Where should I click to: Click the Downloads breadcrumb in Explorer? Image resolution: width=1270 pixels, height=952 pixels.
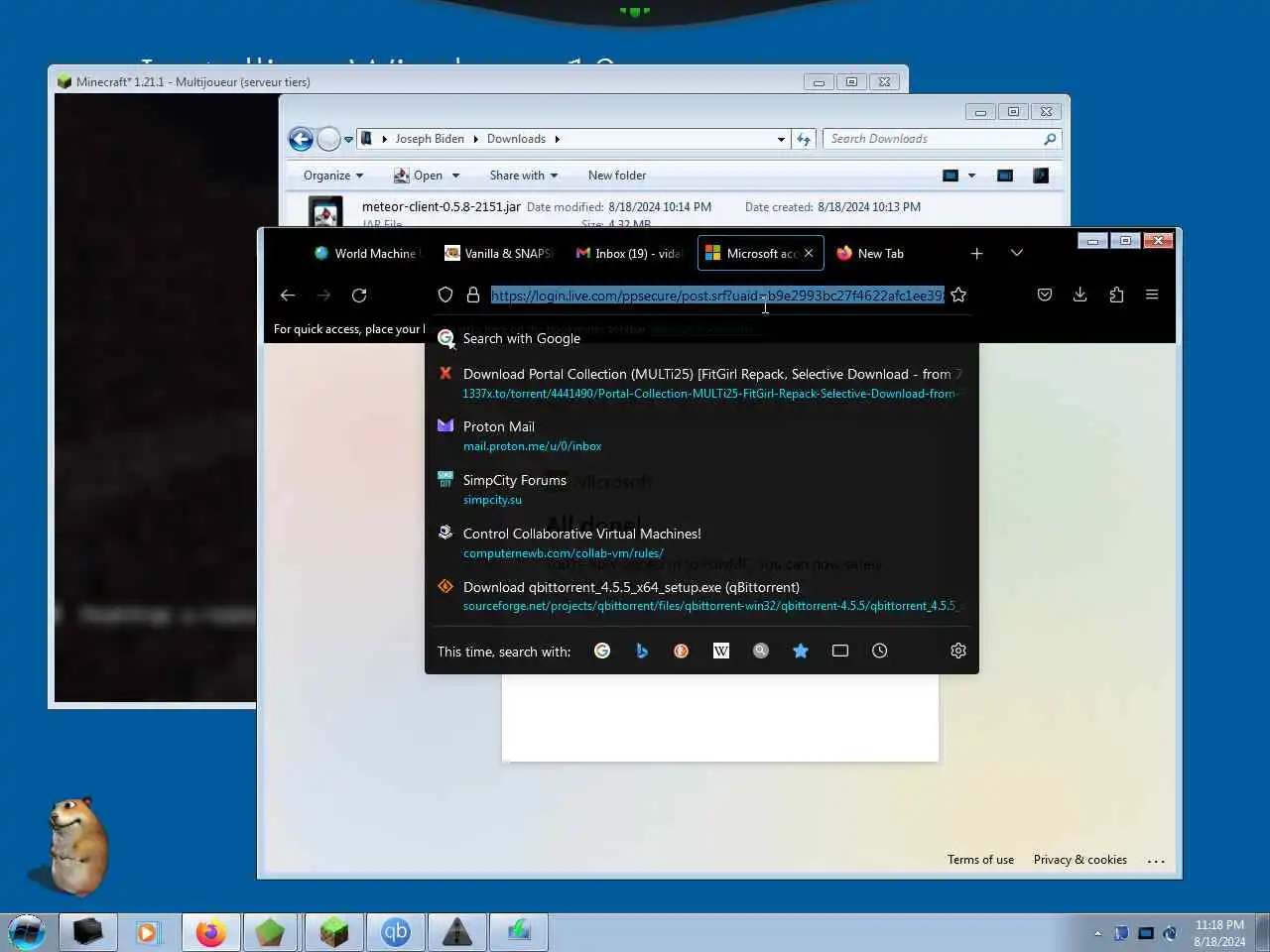(x=516, y=139)
